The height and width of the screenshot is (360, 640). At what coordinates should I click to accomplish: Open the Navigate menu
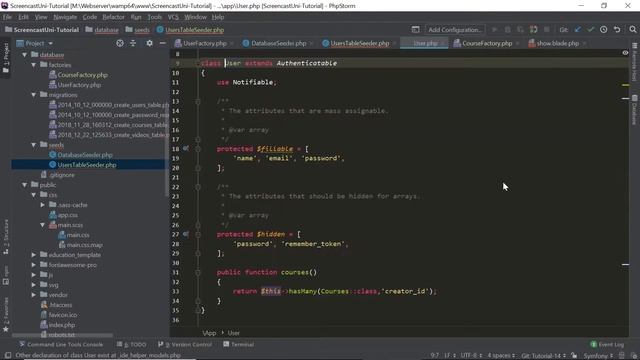(65, 17)
